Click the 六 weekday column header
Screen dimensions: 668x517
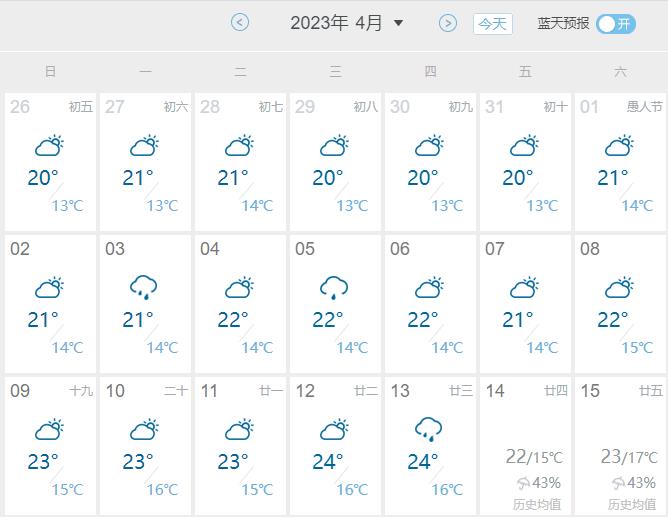(x=620, y=72)
